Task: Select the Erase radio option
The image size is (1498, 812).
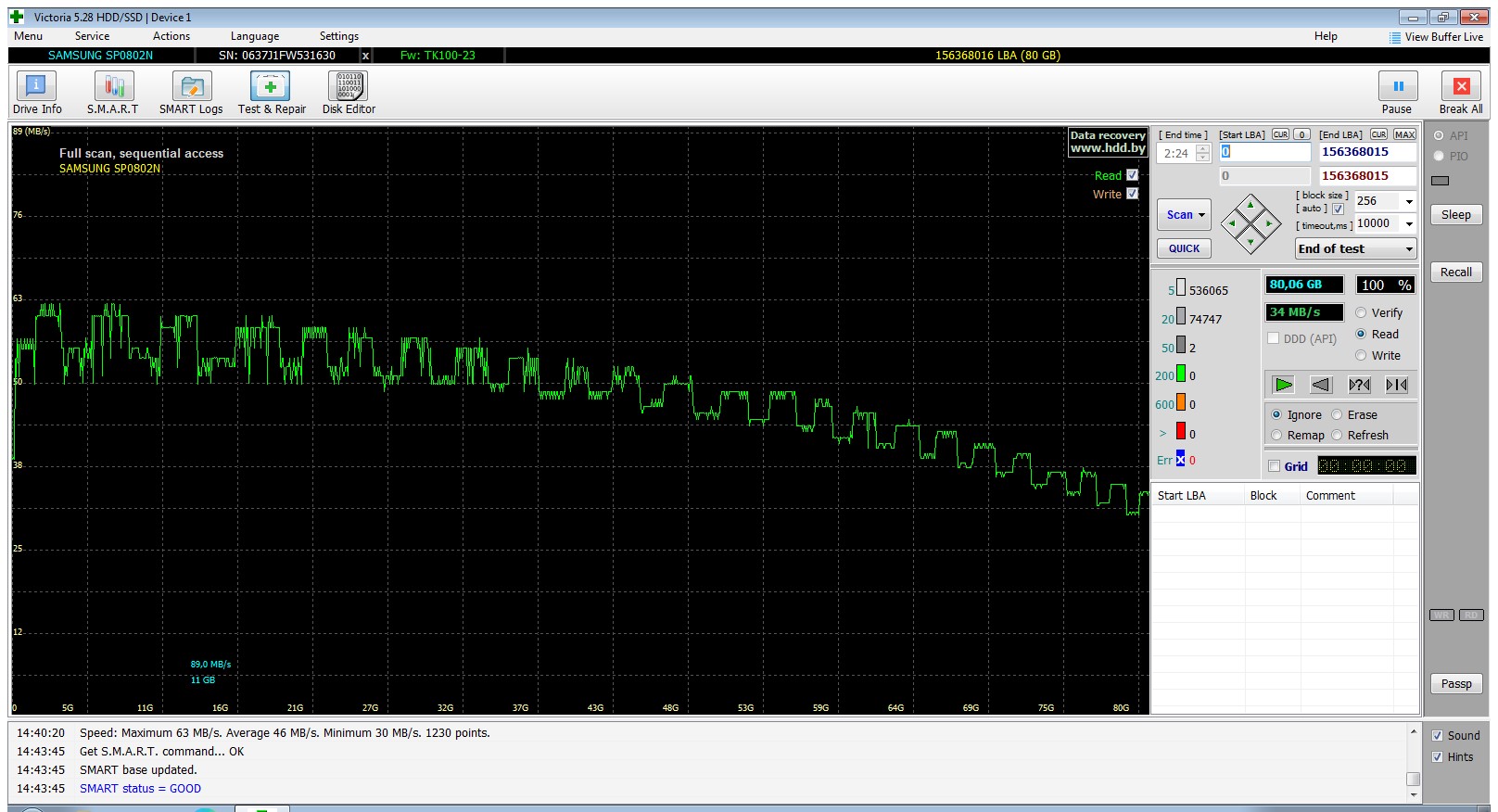Action: coord(1337,415)
